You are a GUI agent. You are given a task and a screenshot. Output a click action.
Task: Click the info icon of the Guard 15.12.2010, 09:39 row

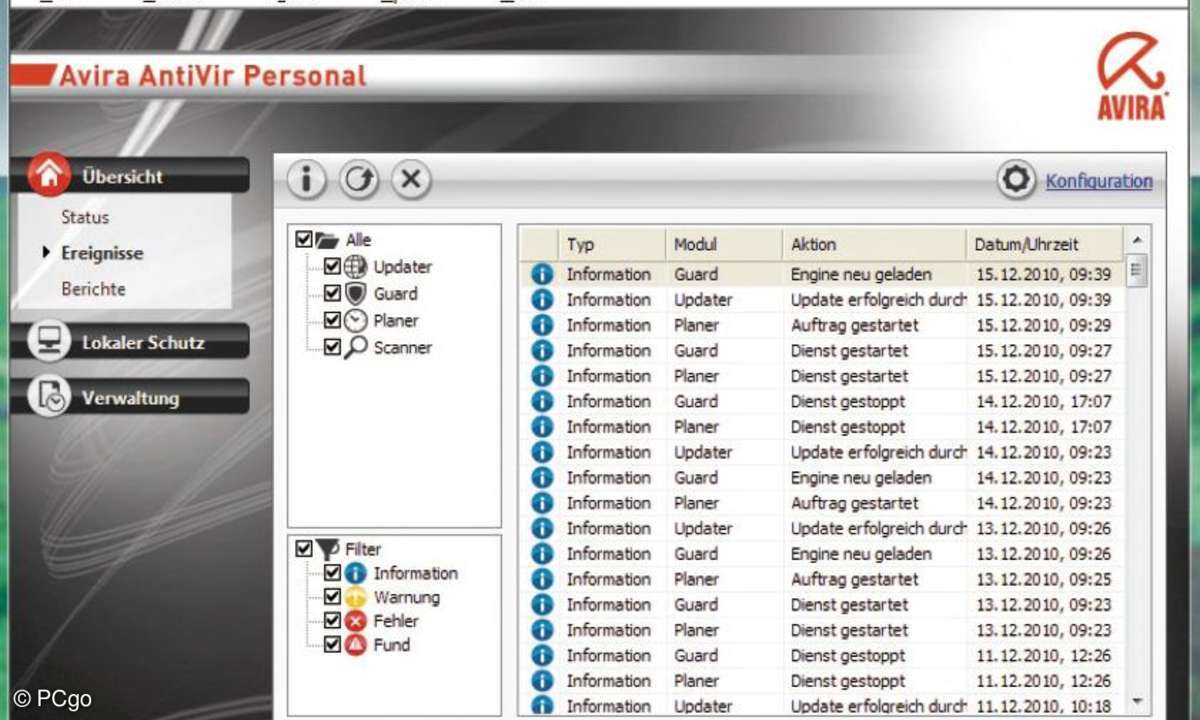pyautogui.click(x=542, y=274)
